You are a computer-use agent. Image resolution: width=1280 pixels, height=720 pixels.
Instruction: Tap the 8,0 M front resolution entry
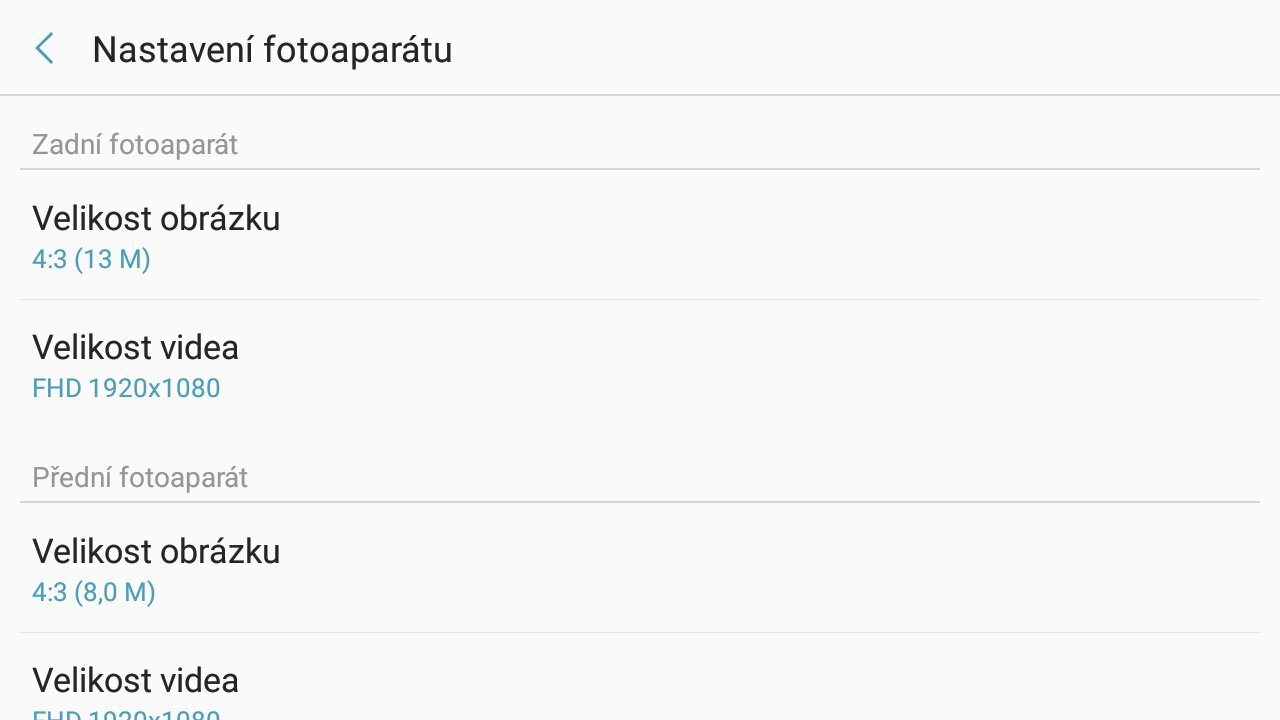tap(94, 592)
